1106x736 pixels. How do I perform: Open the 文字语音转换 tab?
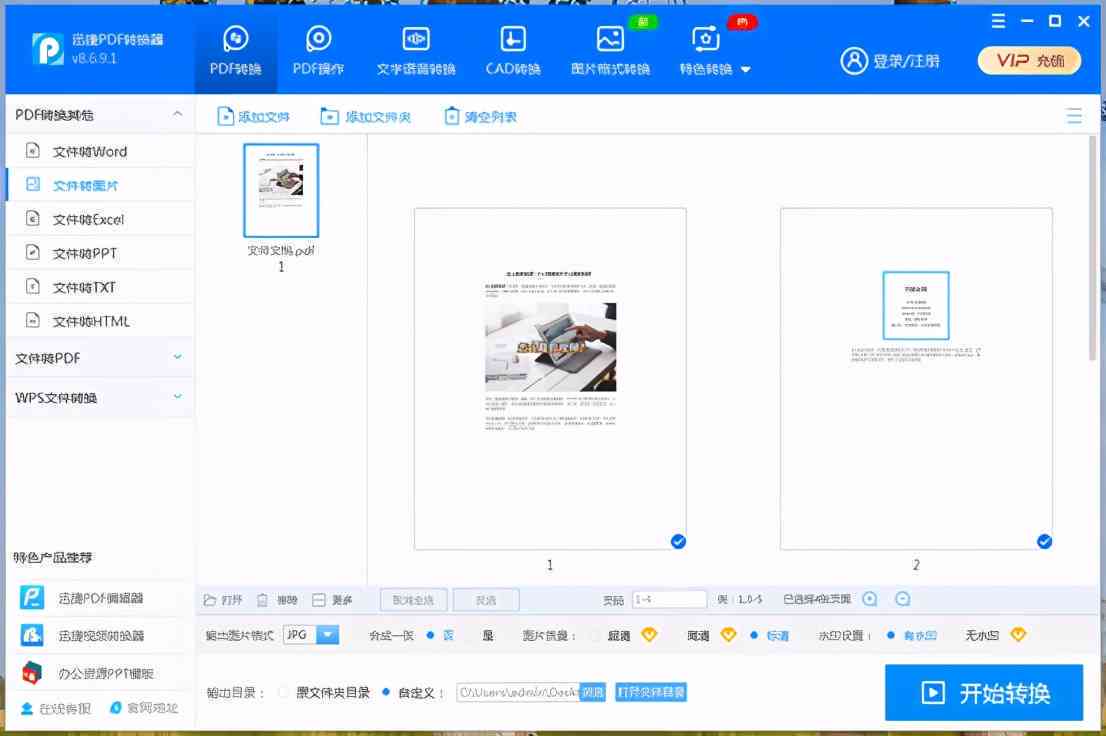click(x=415, y=51)
